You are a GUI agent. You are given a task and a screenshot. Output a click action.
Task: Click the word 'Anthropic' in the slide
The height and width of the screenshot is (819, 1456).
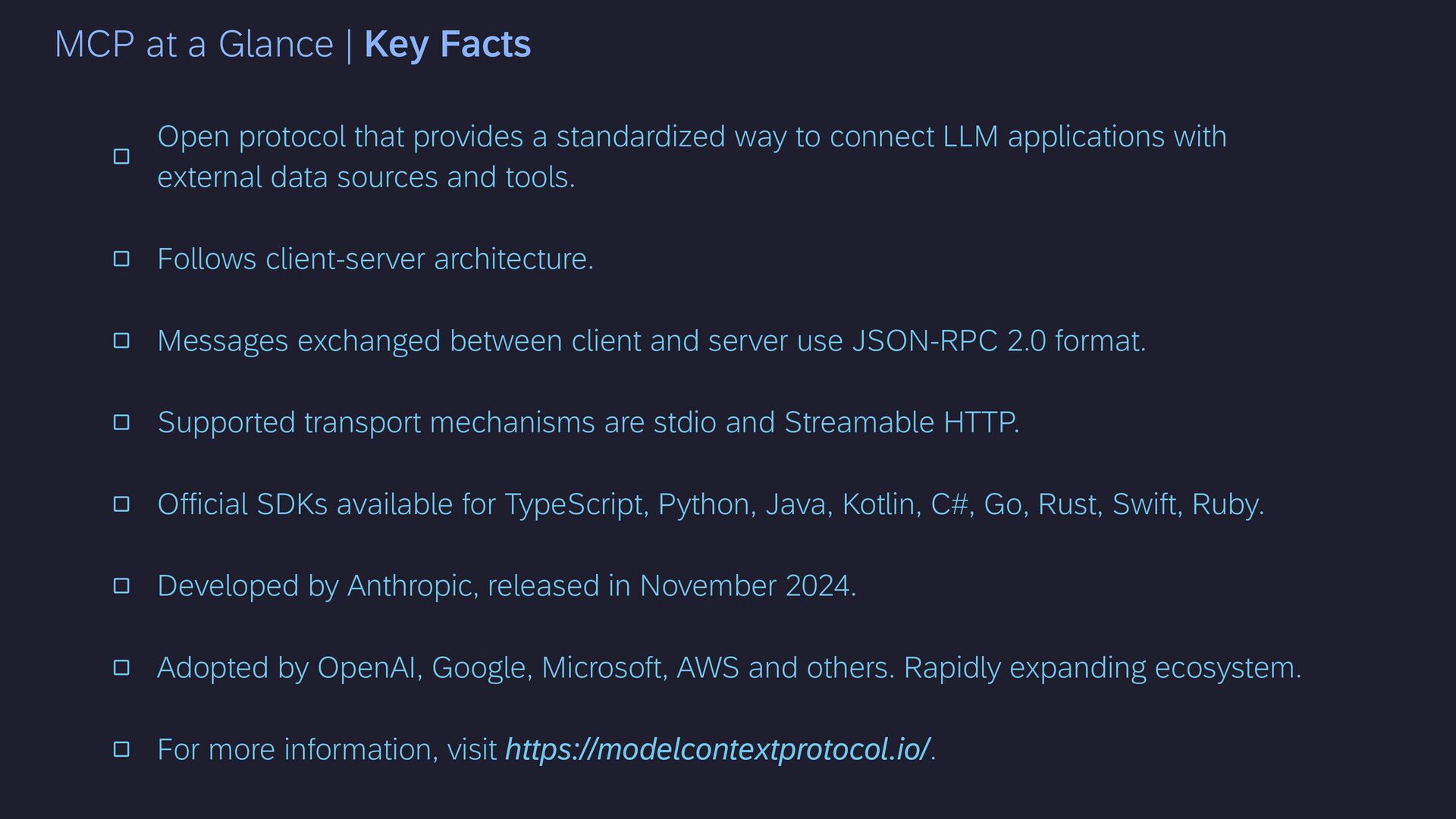click(x=410, y=586)
